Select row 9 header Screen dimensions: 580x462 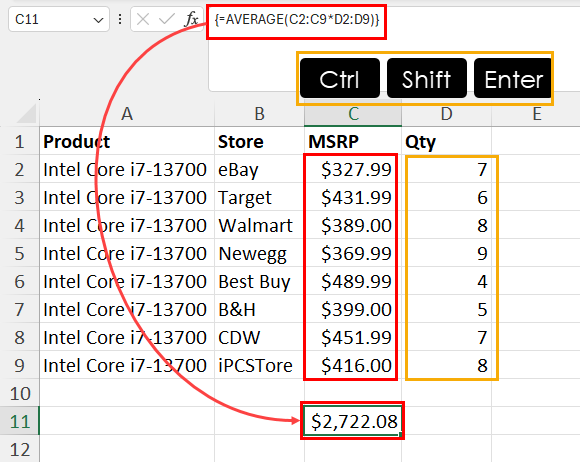(x=20, y=365)
